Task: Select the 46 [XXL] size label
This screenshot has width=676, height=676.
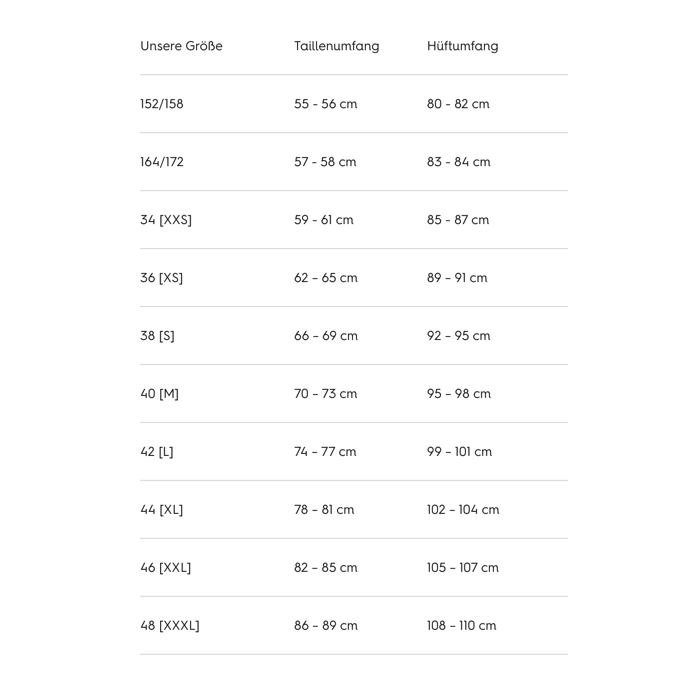Action: [165, 568]
